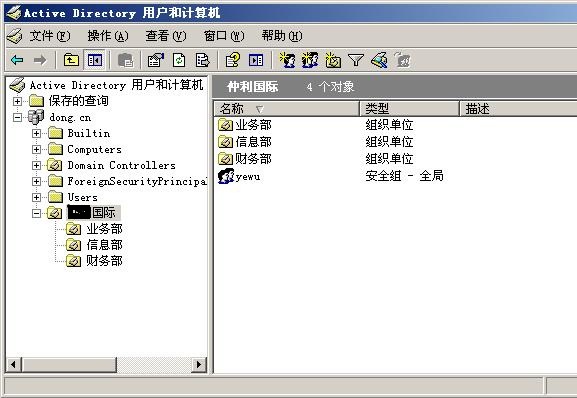577x398 pixels.
Task: Collapse the dong.cn domain node
Action: (17, 117)
